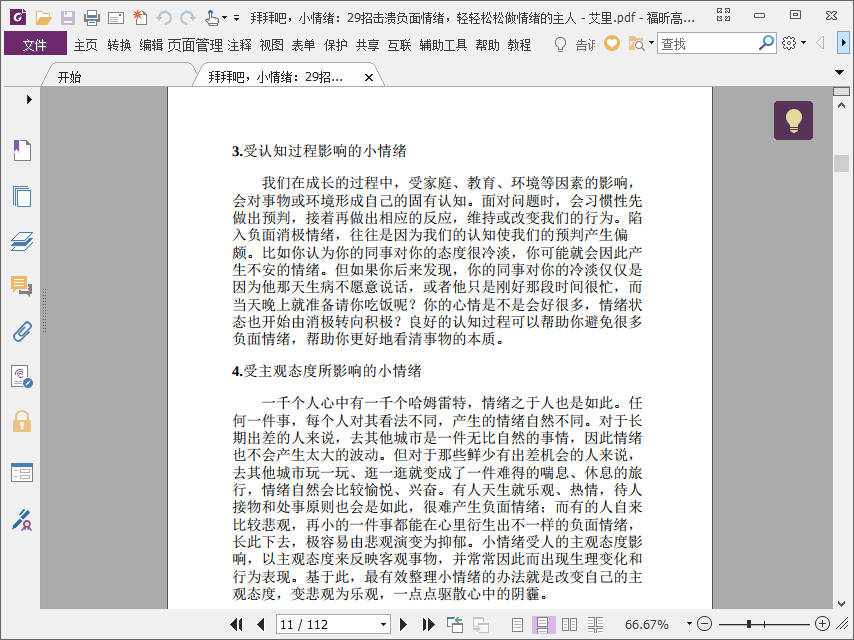This screenshot has height=640, width=854.
Task: Click the Redo arrow icon
Action: pyautogui.click(x=188, y=18)
